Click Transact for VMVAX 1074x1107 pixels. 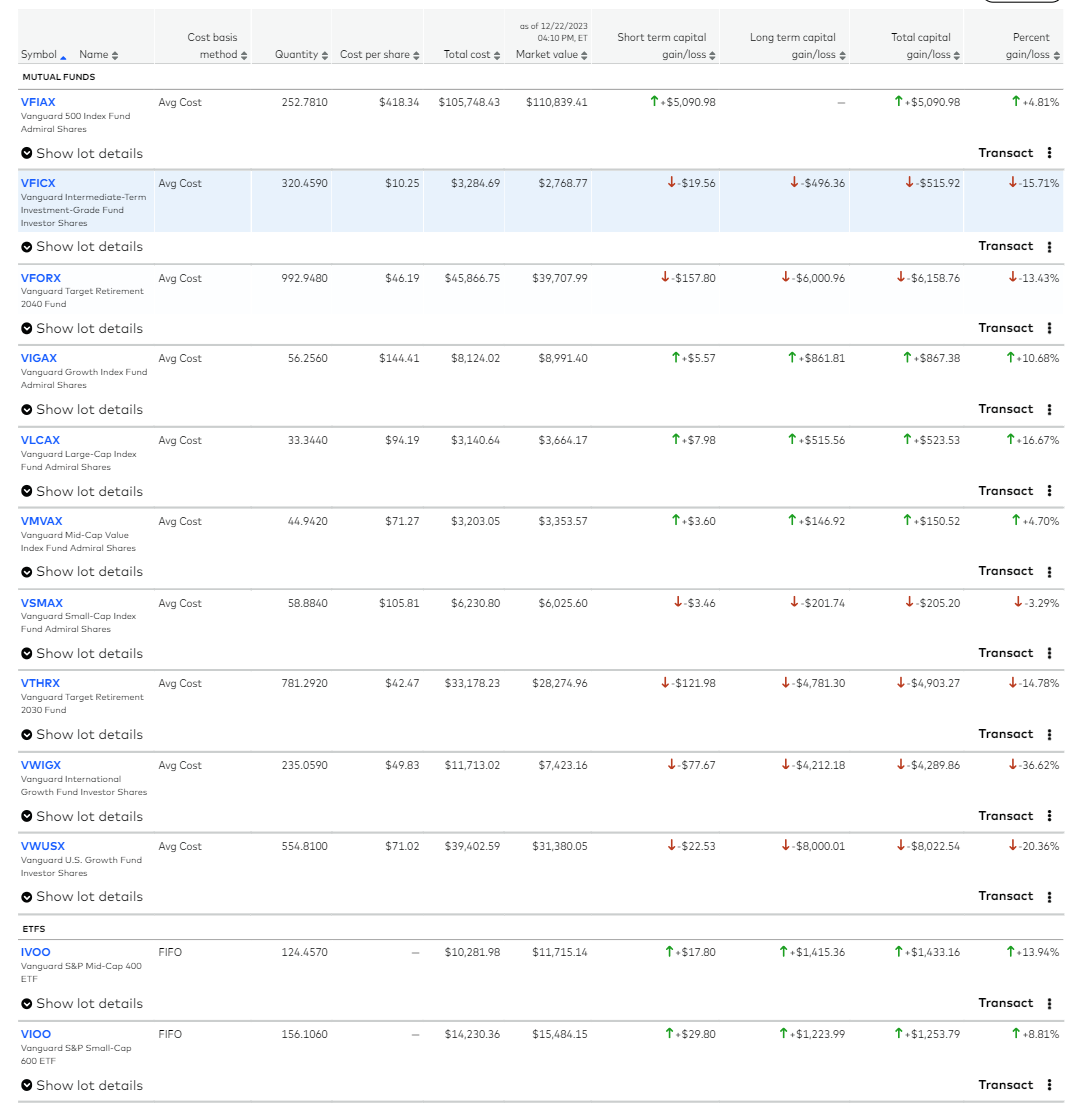pyautogui.click(x=1006, y=571)
